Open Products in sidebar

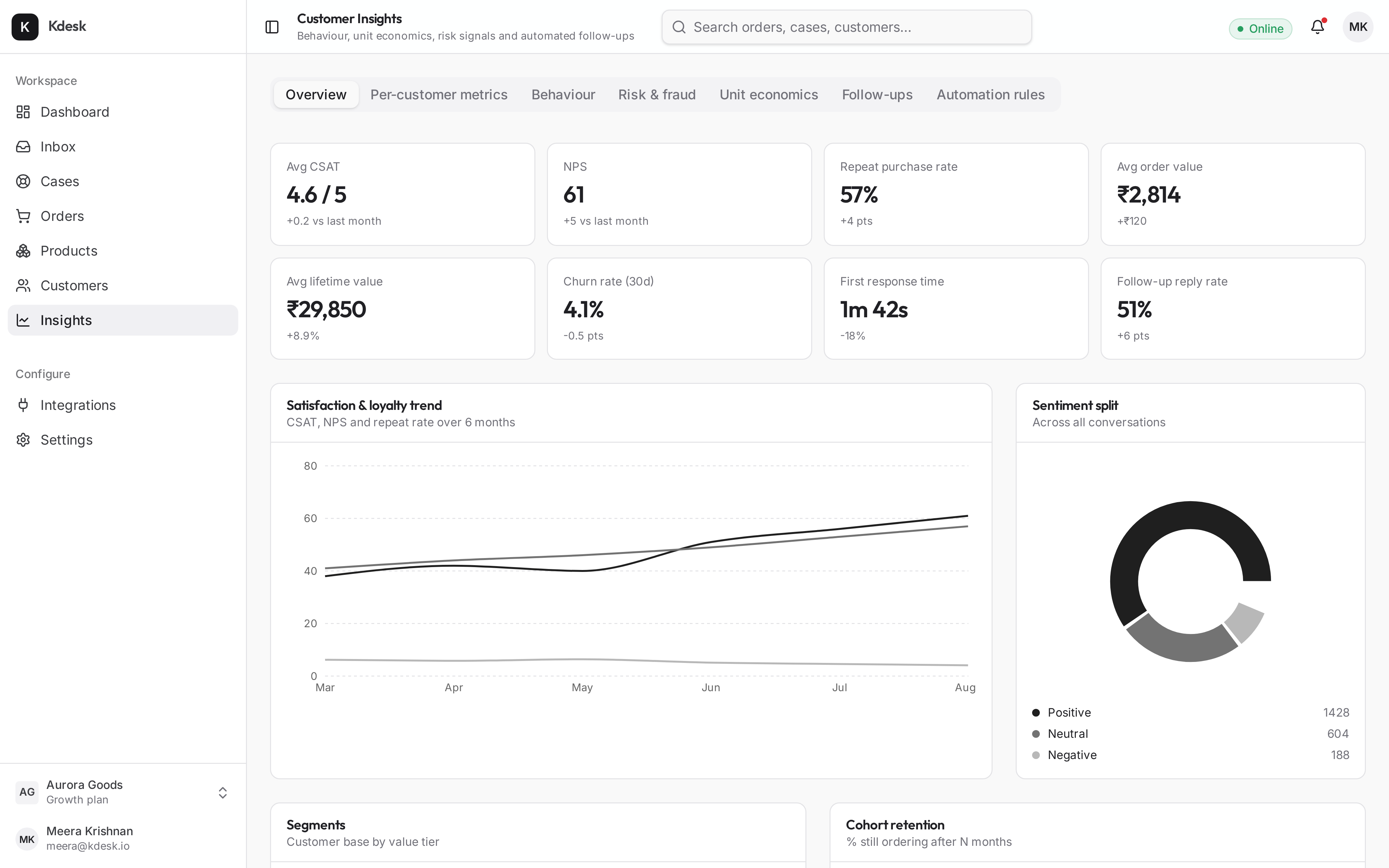(x=123, y=251)
